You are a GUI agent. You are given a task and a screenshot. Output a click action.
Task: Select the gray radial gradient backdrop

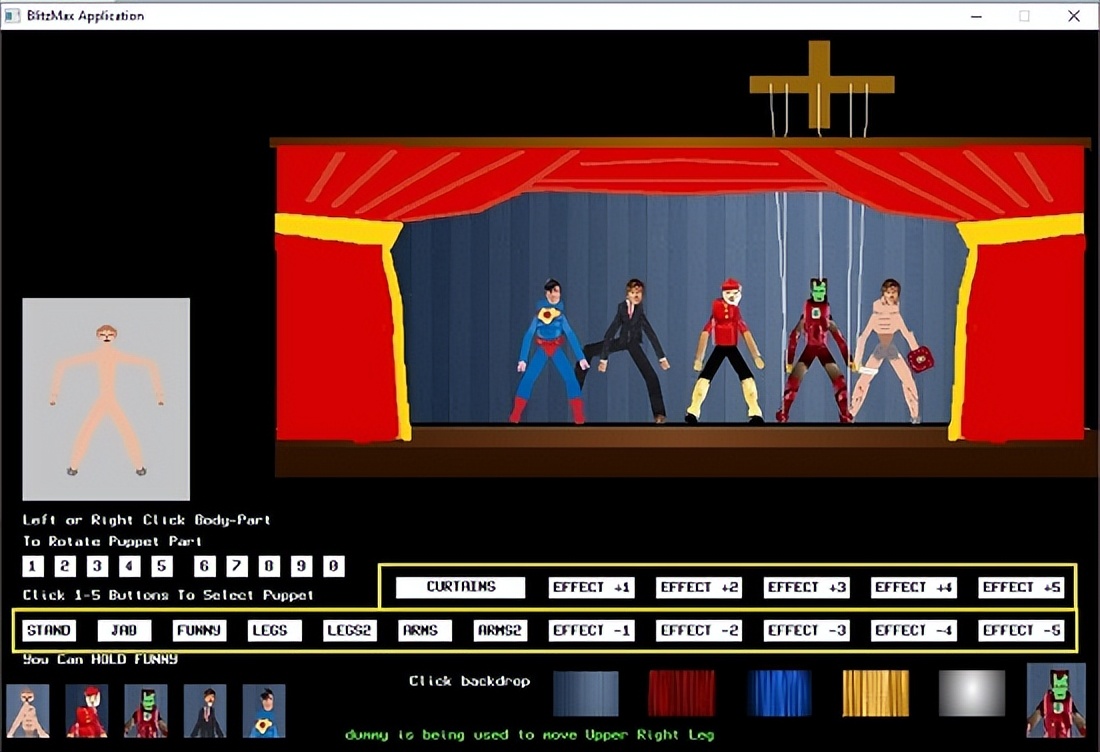coord(971,693)
